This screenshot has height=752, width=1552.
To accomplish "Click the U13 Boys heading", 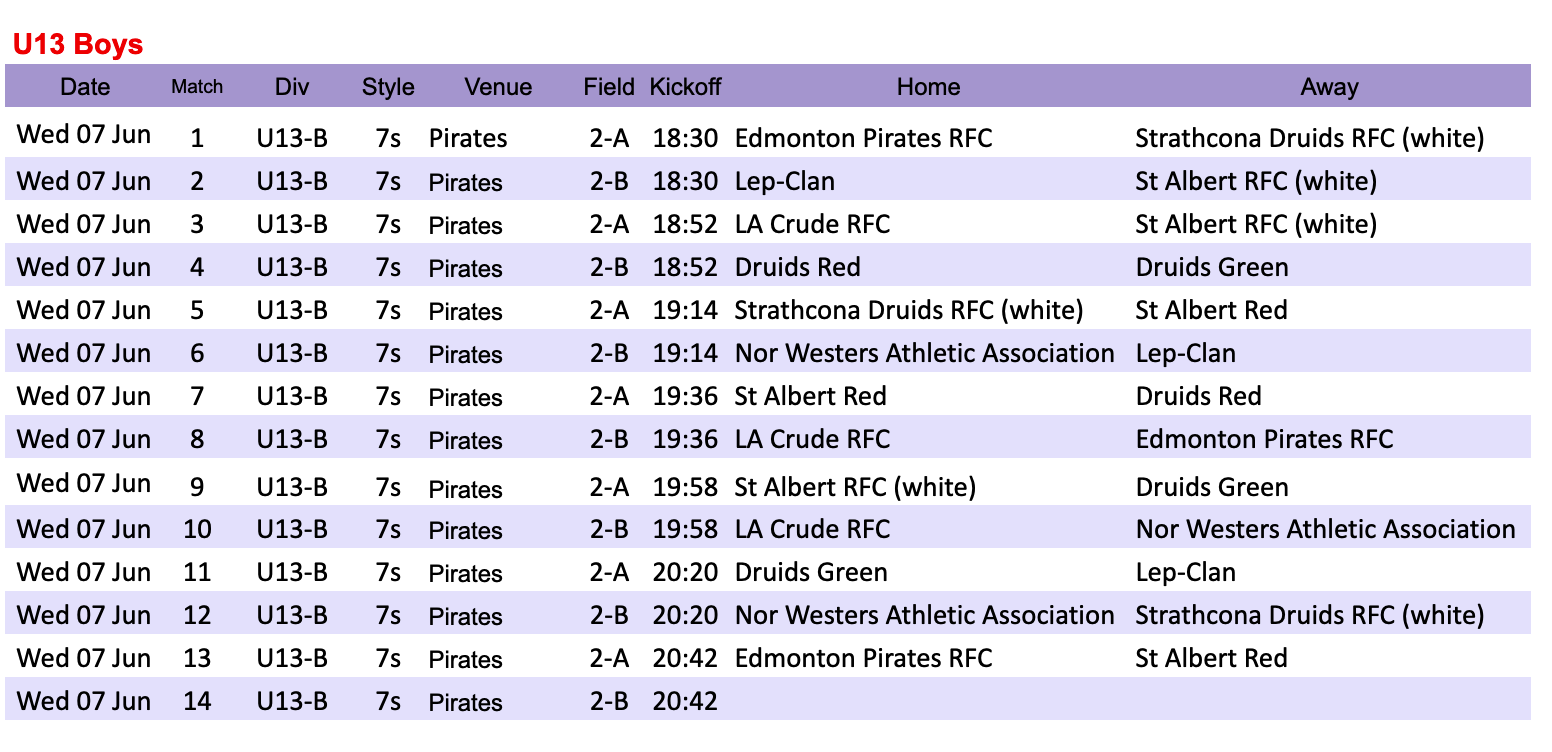I will (78, 45).
